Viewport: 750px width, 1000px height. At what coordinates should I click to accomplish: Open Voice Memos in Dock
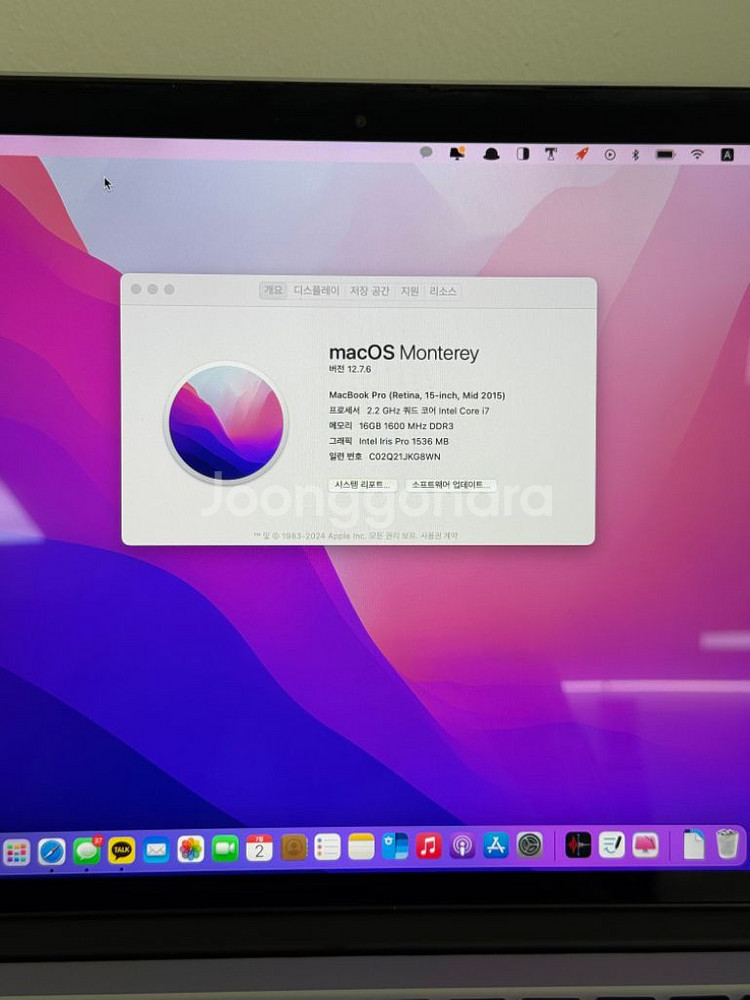pyautogui.click(x=578, y=845)
